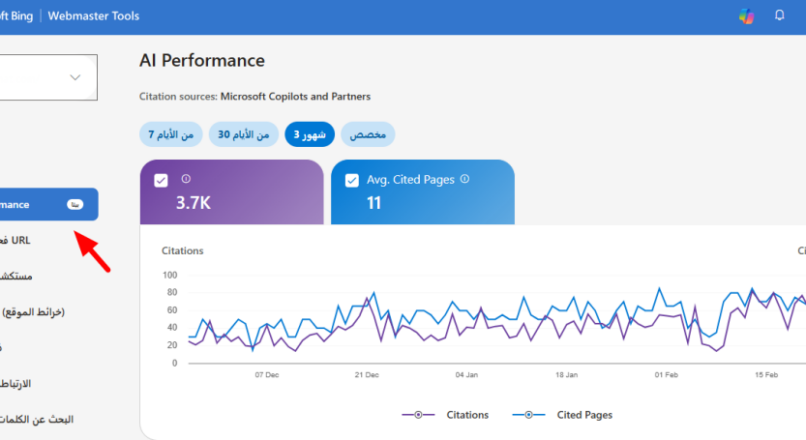The image size is (806, 440).
Task: Click 'Microsoft Copilots and Partners' text
Action: pos(296,97)
